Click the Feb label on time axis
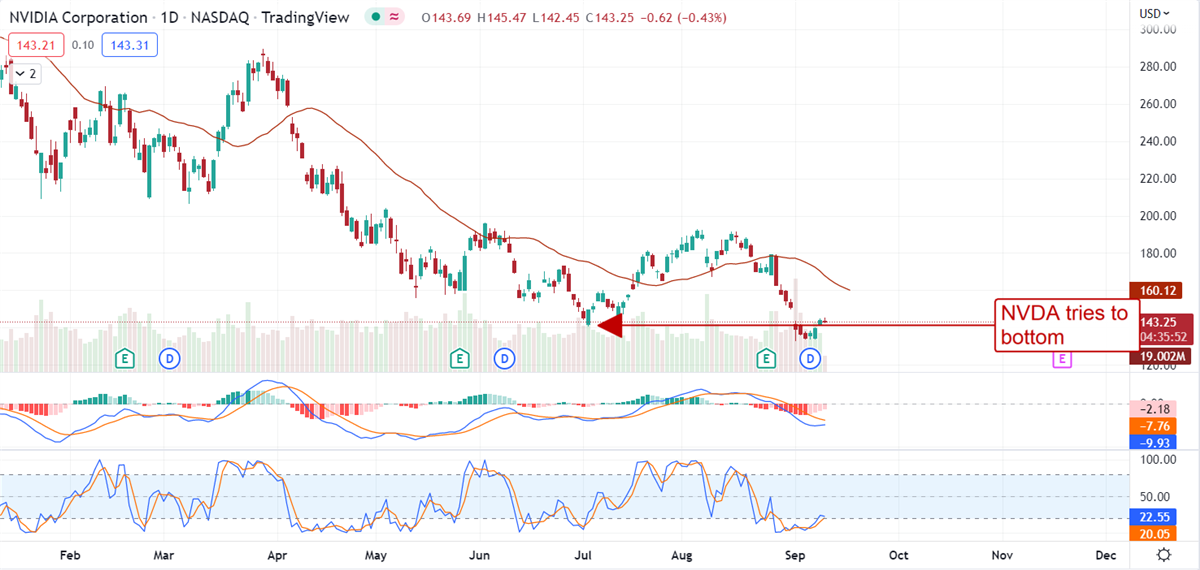Viewport: 1200px width, 570px height. [x=70, y=554]
